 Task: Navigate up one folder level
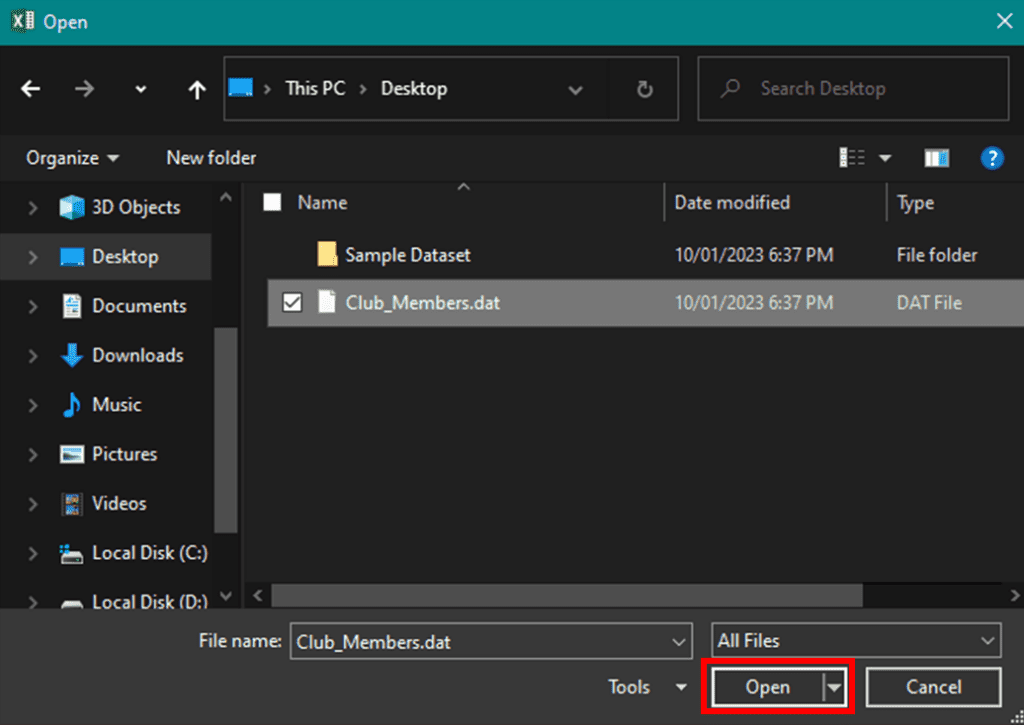click(196, 88)
